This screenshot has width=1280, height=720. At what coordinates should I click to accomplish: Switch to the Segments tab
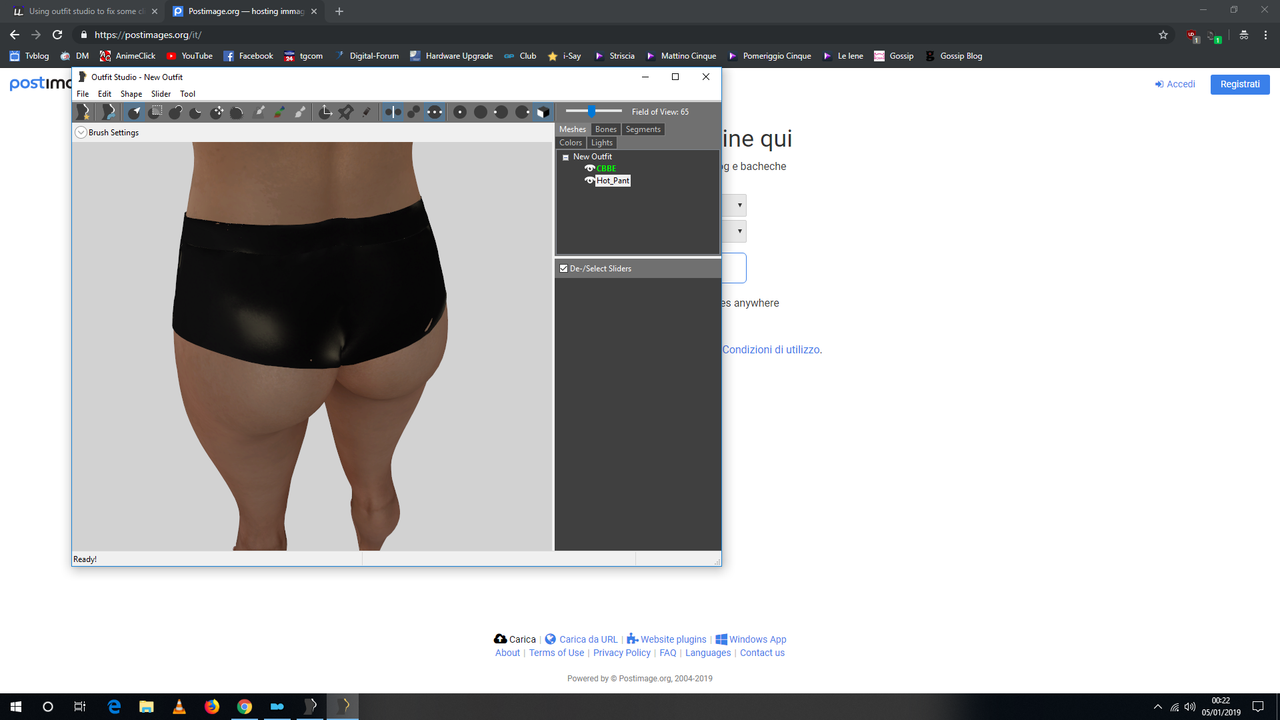[643, 129]
